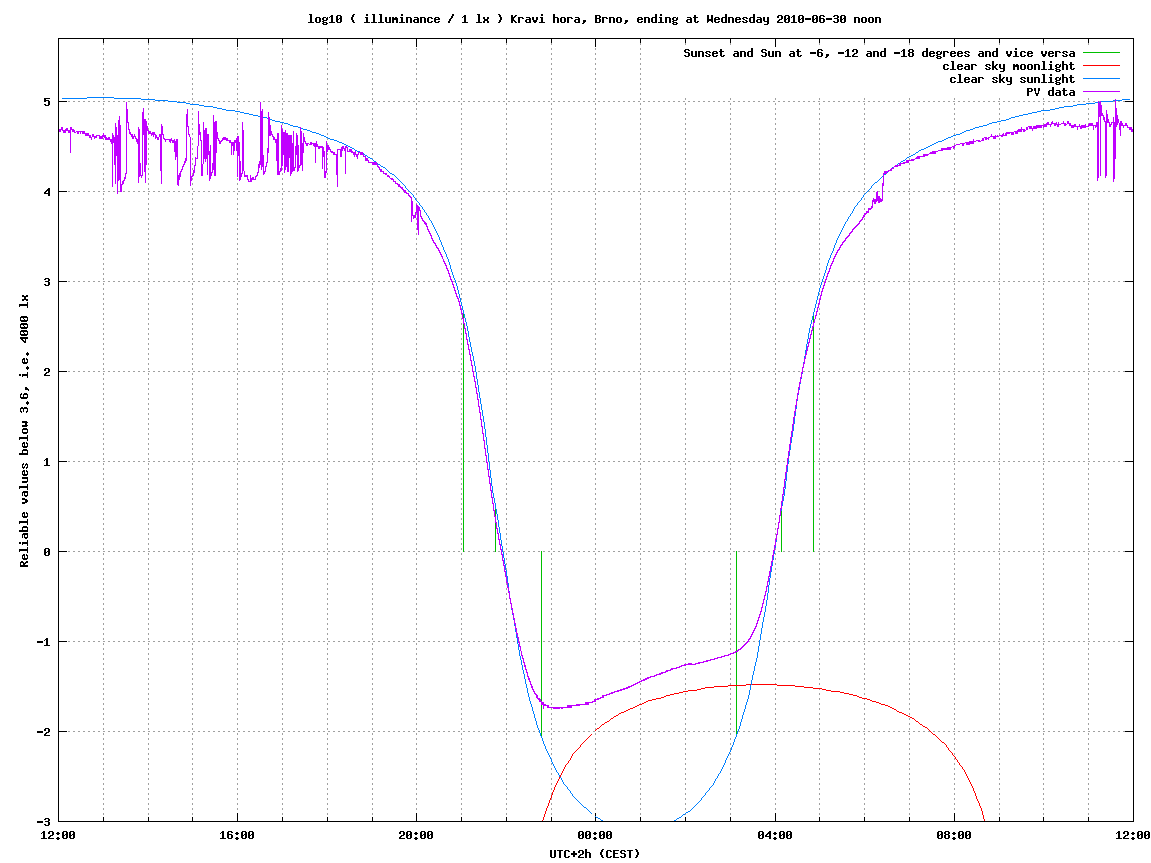Click the purple PV data minimum near 23:00

[555, 707]
